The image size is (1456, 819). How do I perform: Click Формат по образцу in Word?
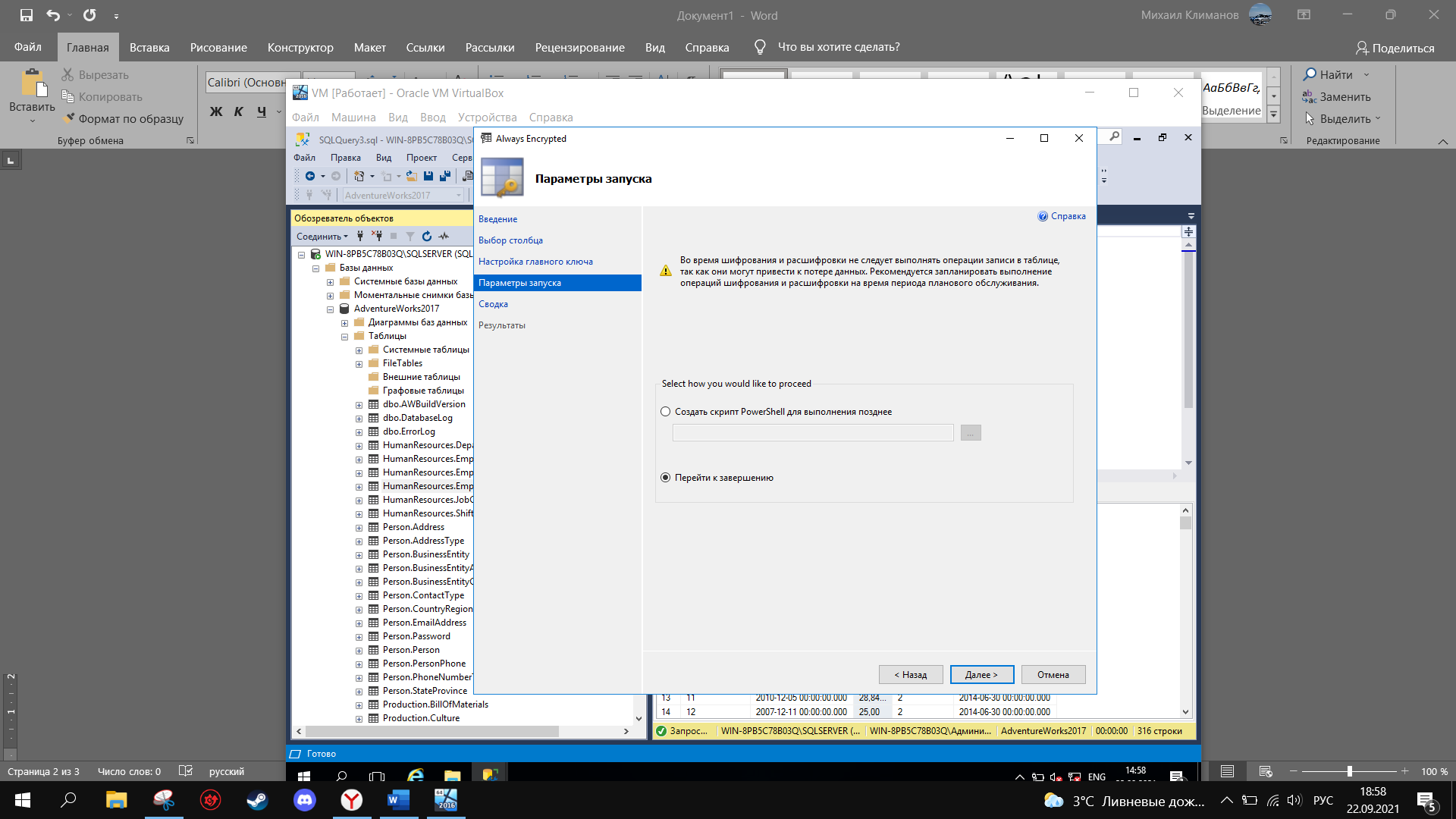(123, 119)
